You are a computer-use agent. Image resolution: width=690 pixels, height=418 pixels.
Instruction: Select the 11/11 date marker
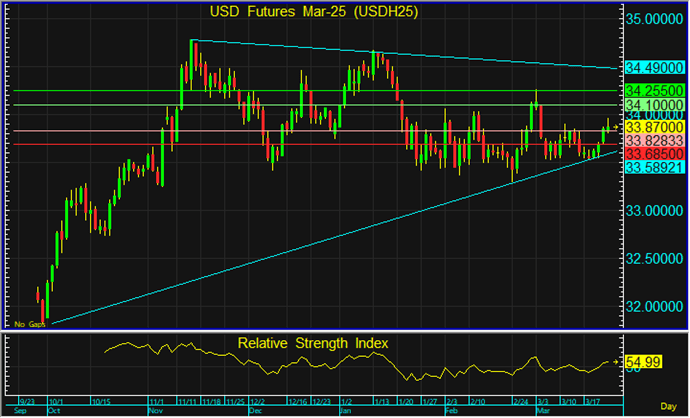187,400
